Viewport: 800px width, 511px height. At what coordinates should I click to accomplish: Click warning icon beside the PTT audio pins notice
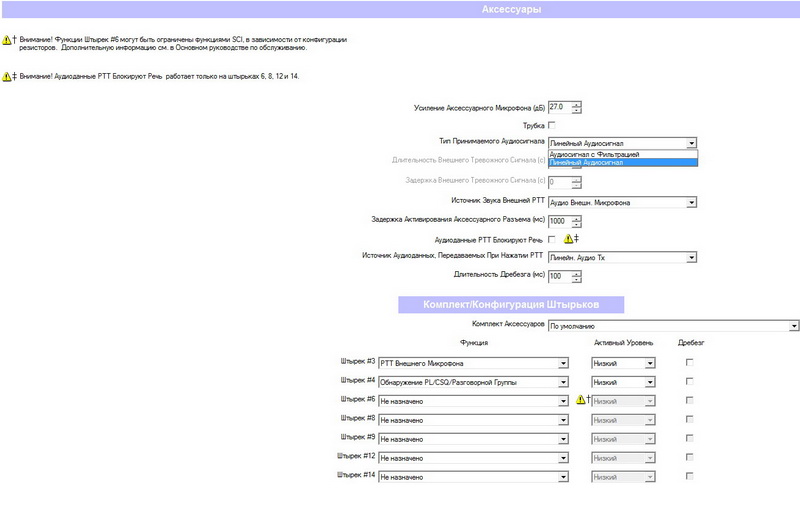[x=6, y=76]
